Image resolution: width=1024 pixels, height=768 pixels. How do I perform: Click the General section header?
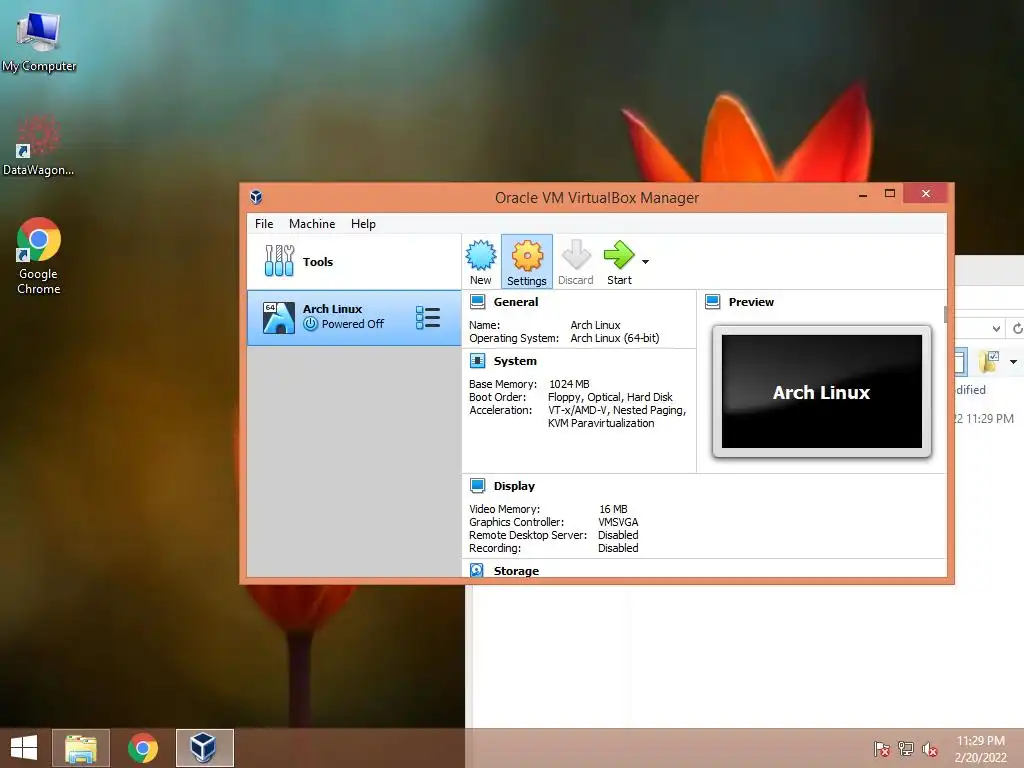(x=515, y=302)
